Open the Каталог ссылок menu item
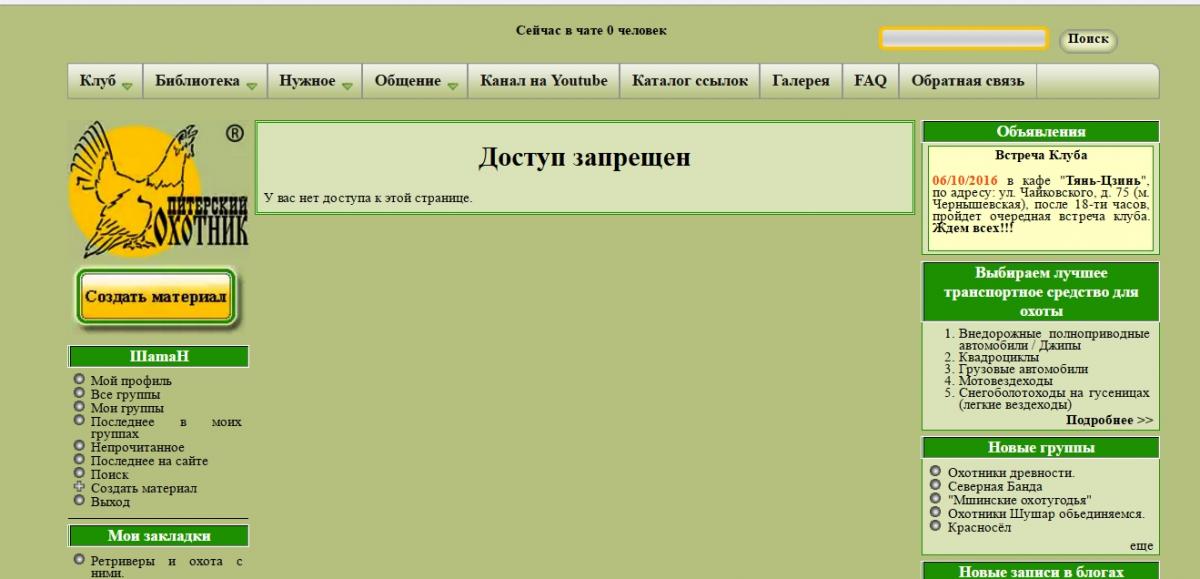This screenshot has height=579, width=1200. [x=690, y=81]
